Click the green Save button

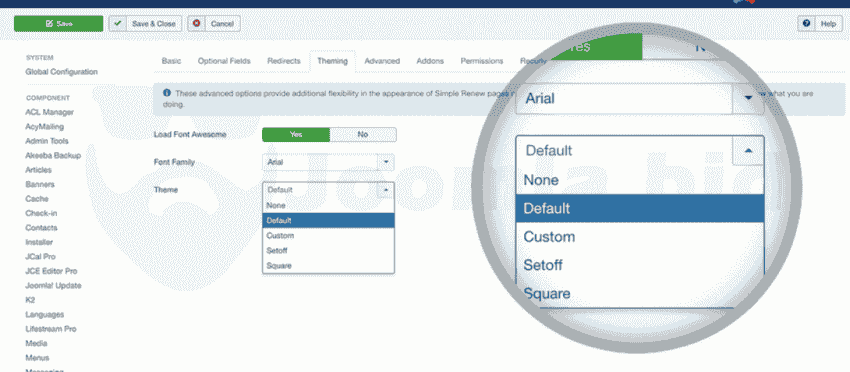pos(59,24)
